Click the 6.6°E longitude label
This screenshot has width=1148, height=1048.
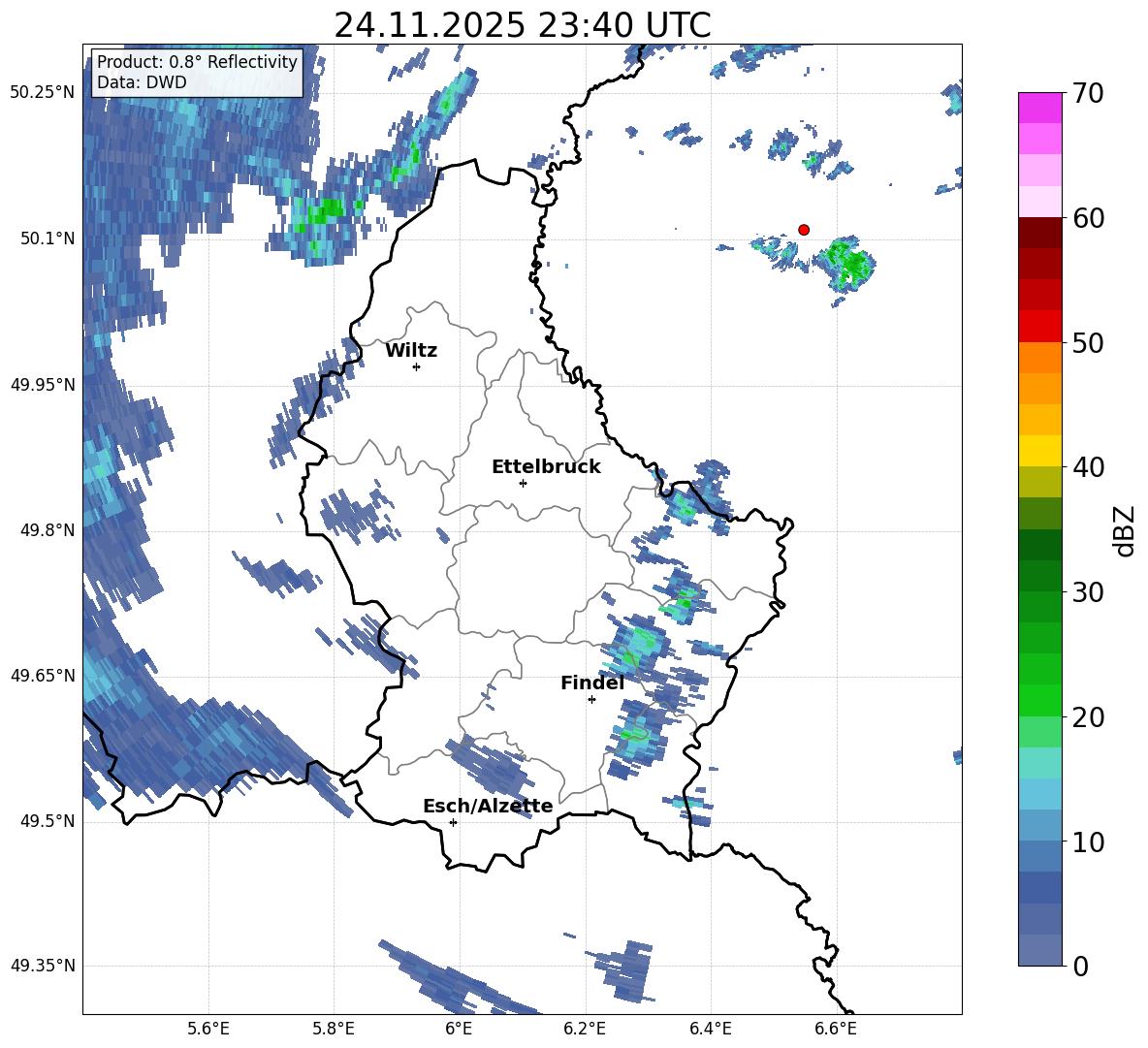click(836, 1029)
